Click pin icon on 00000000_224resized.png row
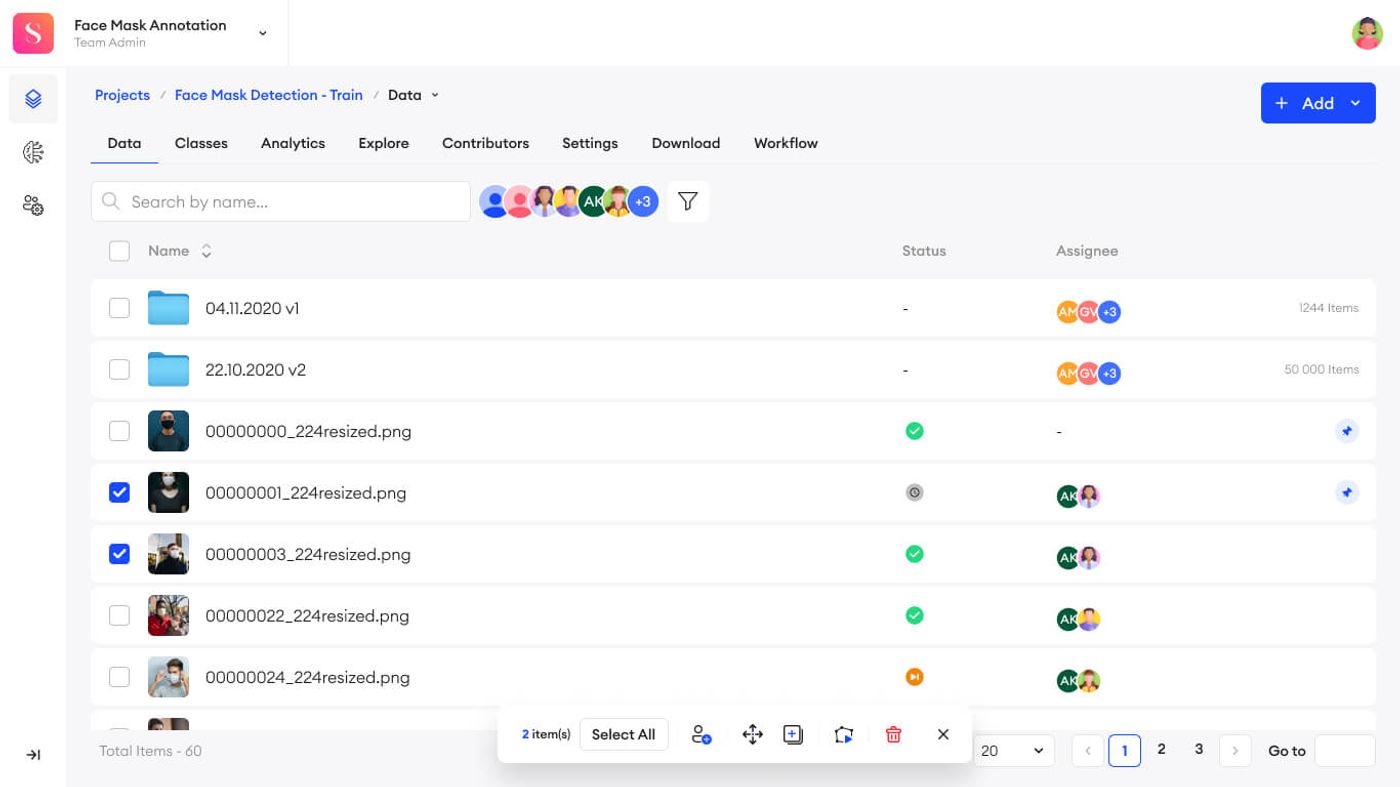Image resolution: width=1400 pixels, height=787 pixels. (x=1347, y=432)
